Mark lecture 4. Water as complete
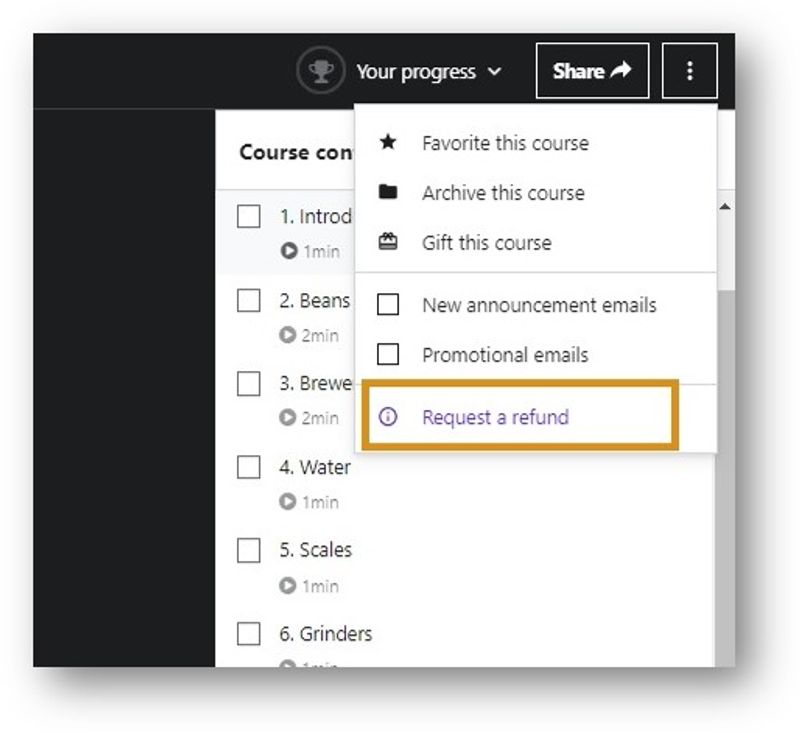800x732 pixels. click(x=249, y=468)
